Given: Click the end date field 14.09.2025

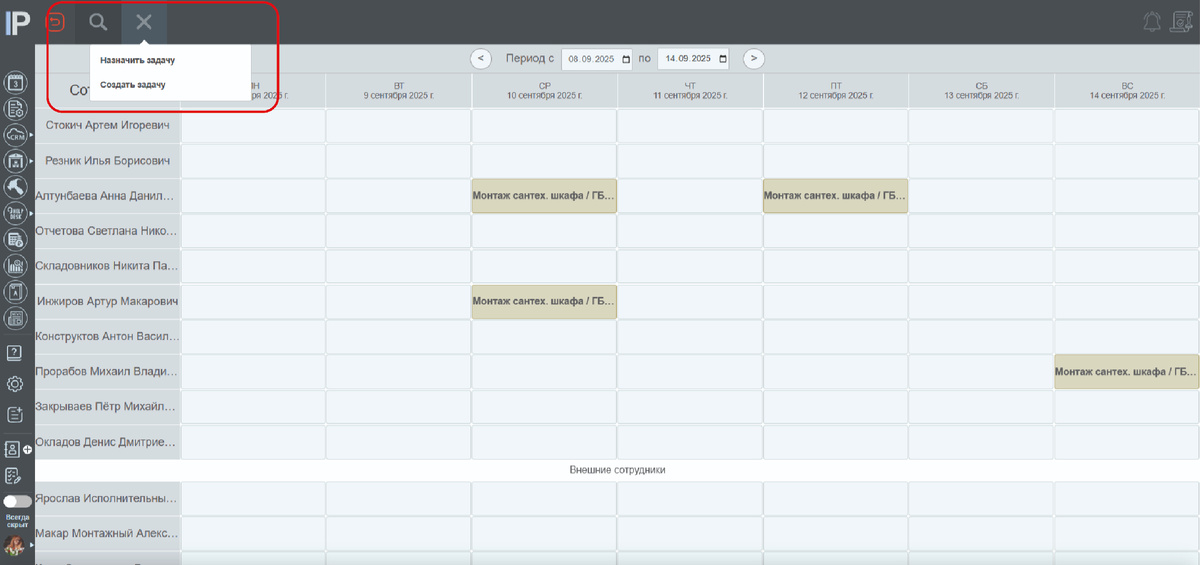Looking at the screenshot, I should 694,59.
